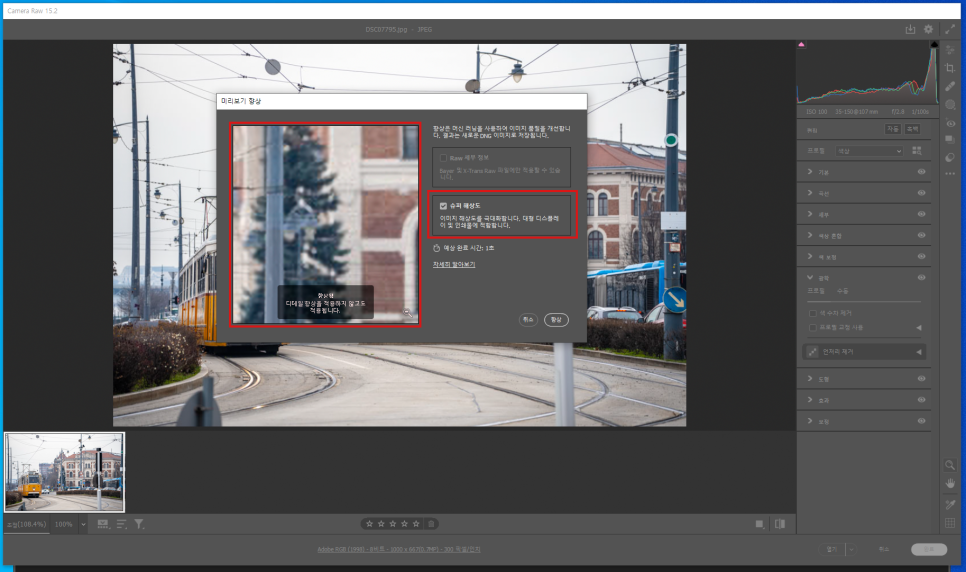This screenshot has width=966, height=572.
Task: Expand the profile corrections disclosure triangle
Action: tap(919, 327)
